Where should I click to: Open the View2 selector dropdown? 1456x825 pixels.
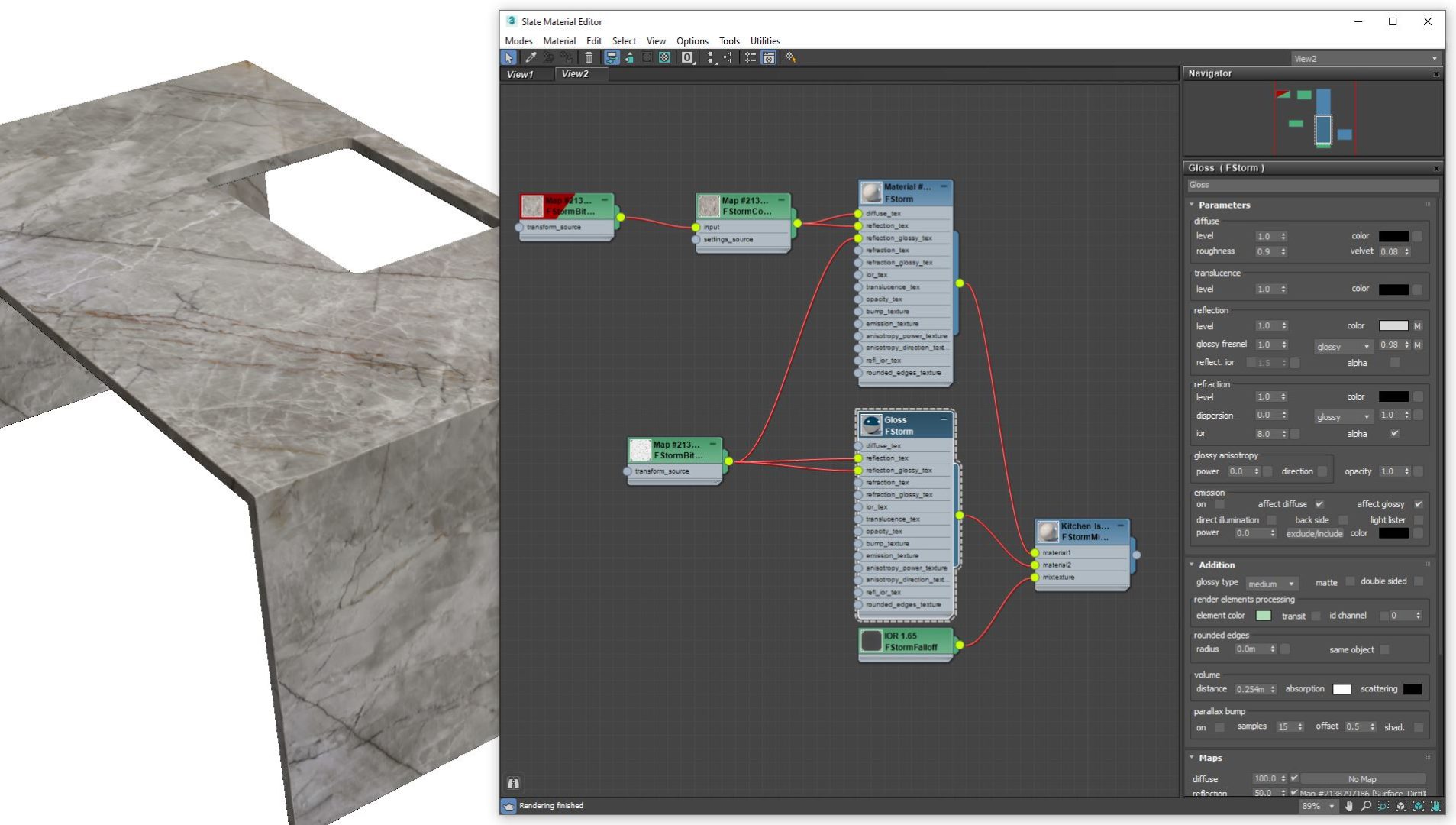1433,58
